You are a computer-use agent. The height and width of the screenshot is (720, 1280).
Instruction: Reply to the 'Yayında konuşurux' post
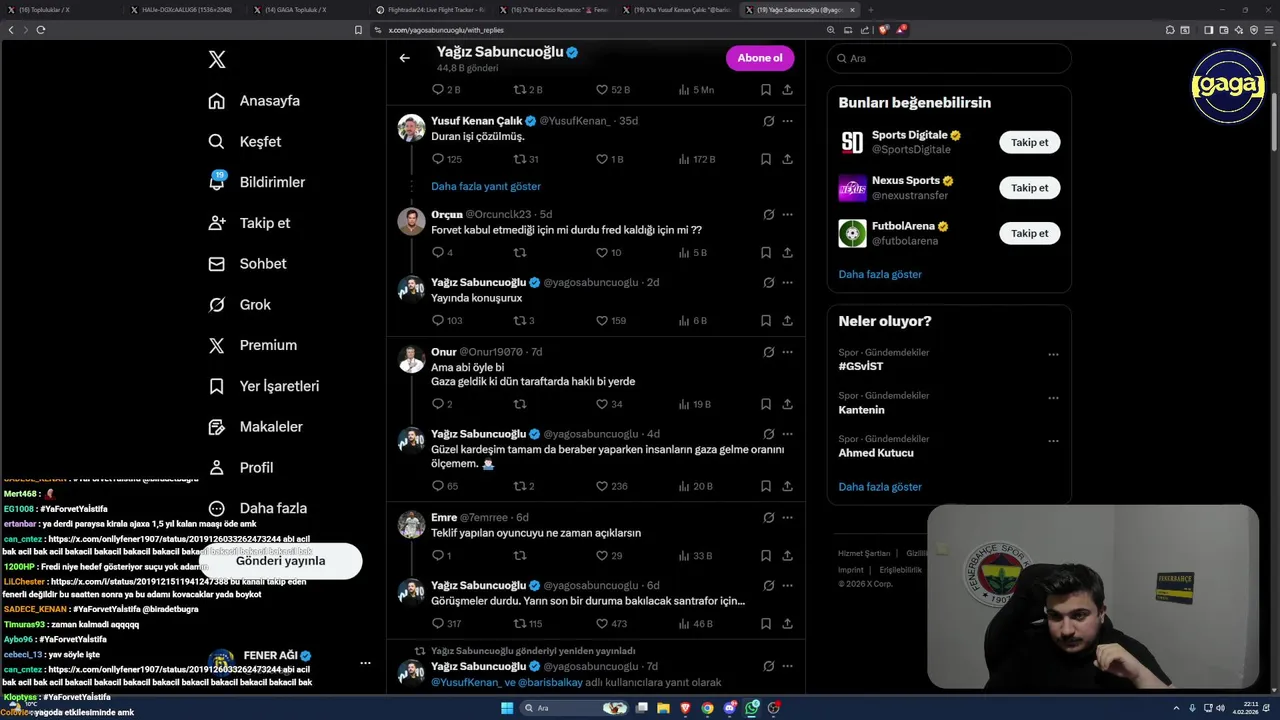coord(438,321)
